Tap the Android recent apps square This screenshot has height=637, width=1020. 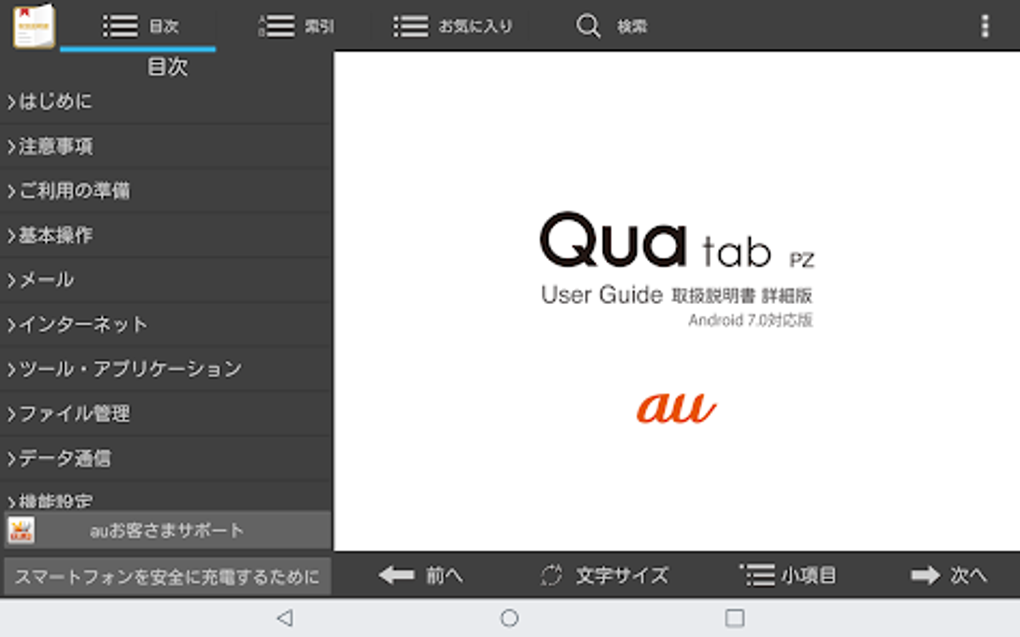(734, 617)
